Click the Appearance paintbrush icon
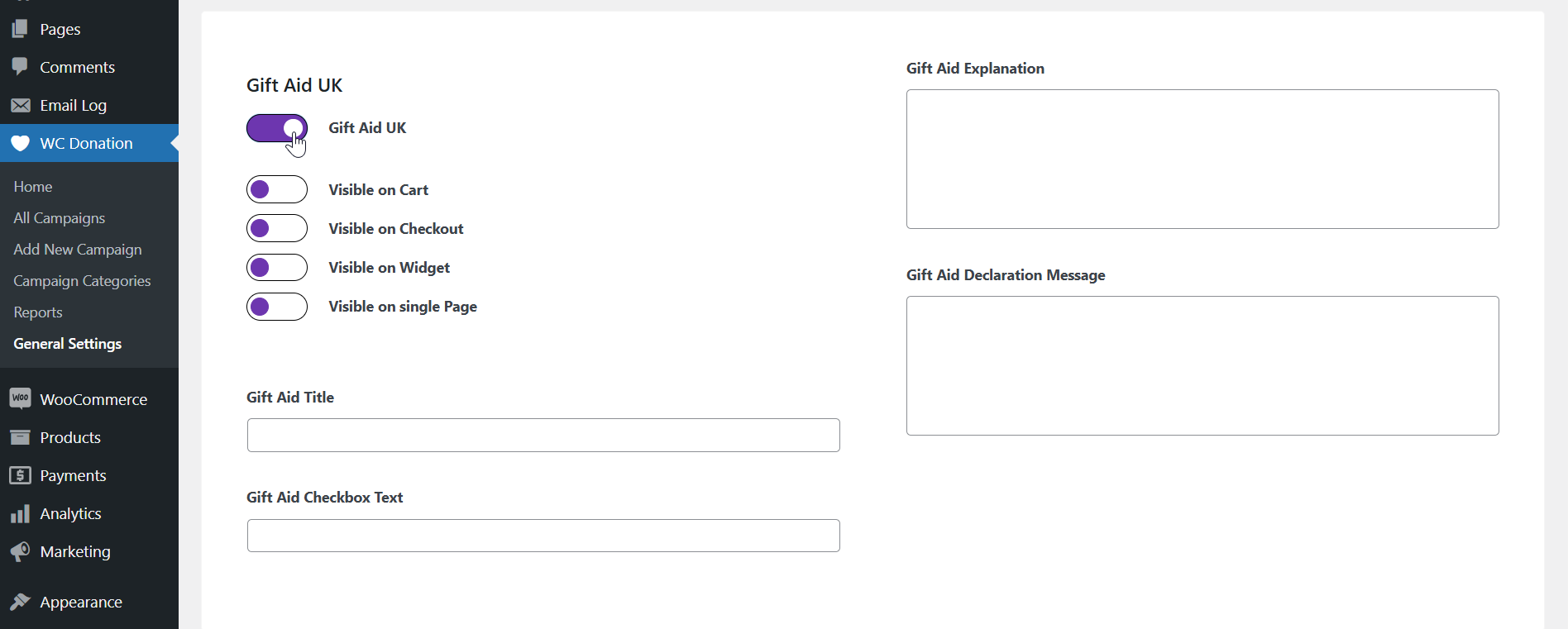 (20, 602)
